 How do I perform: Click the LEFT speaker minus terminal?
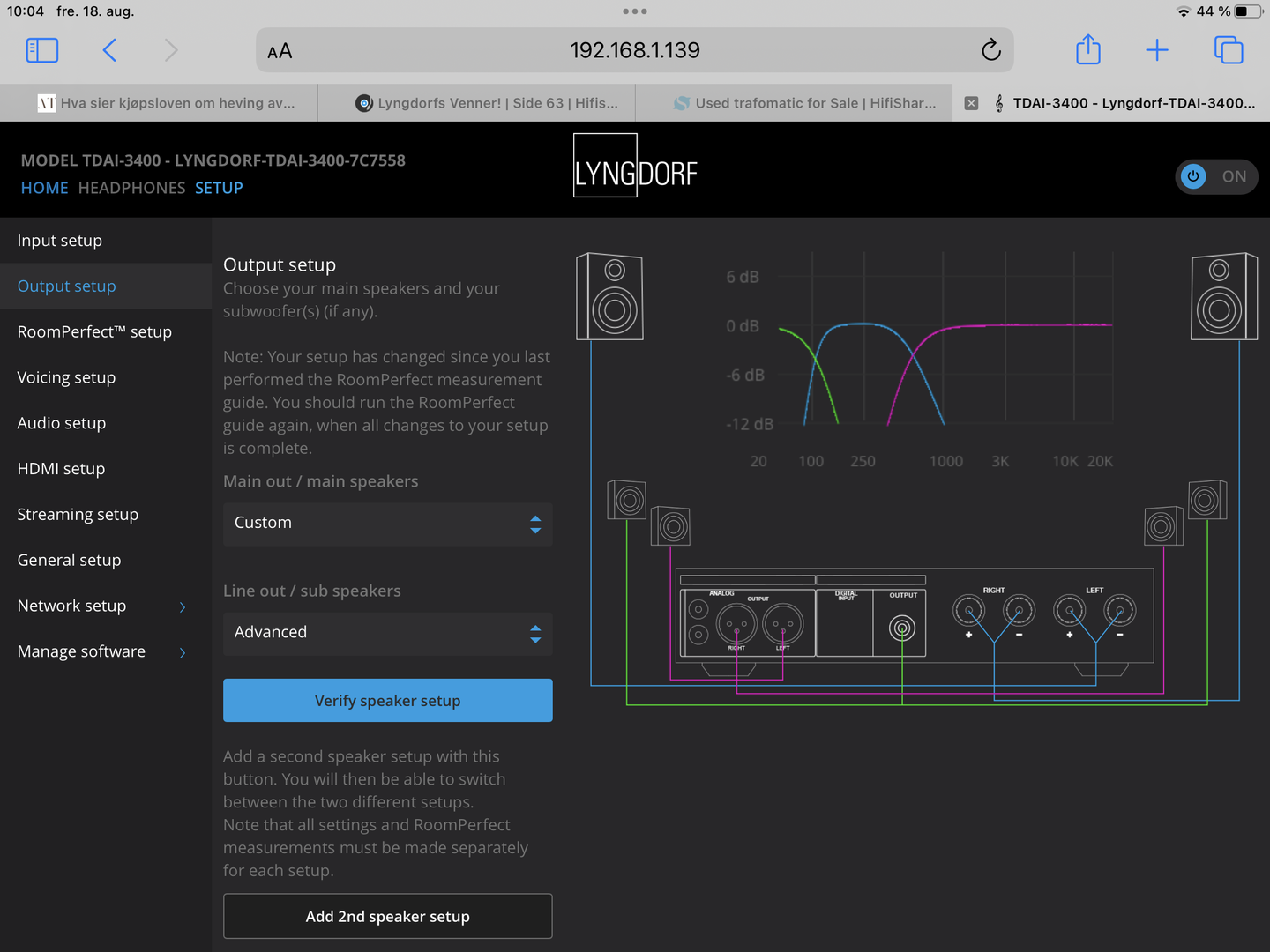click(1120, 611)
